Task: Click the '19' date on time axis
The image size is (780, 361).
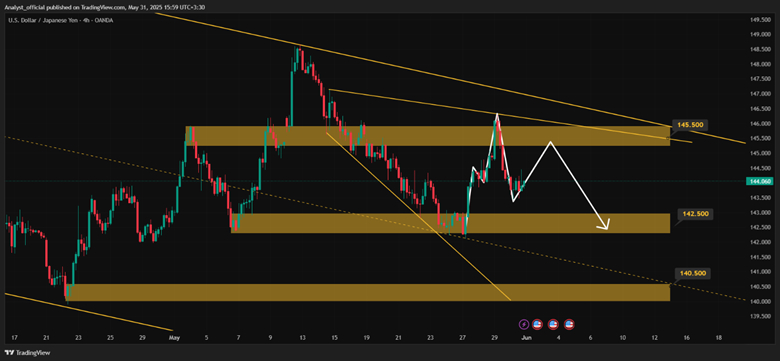Action: (366, 338)
